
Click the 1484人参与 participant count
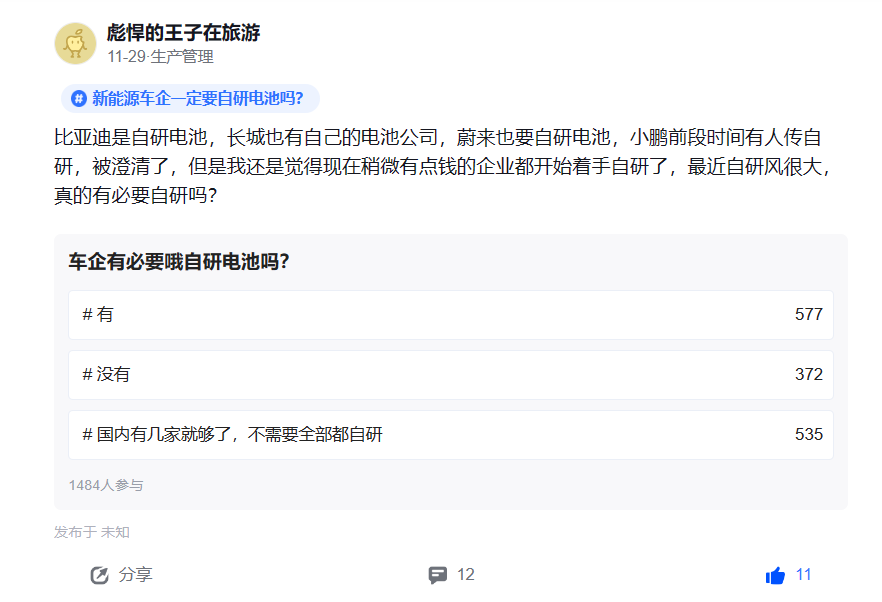coord(106,485)
